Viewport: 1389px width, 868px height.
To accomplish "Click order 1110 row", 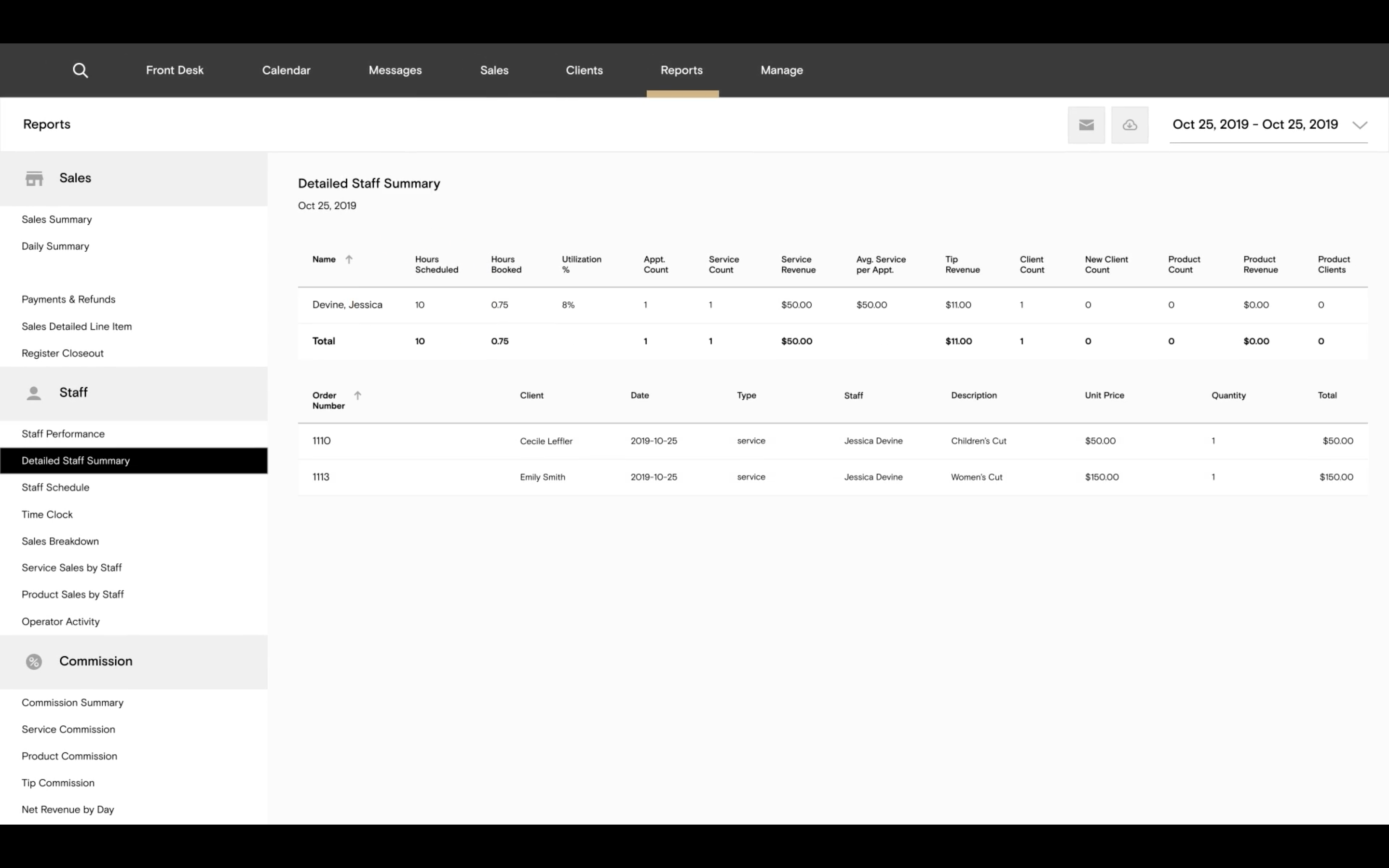I will click(321, 441).
